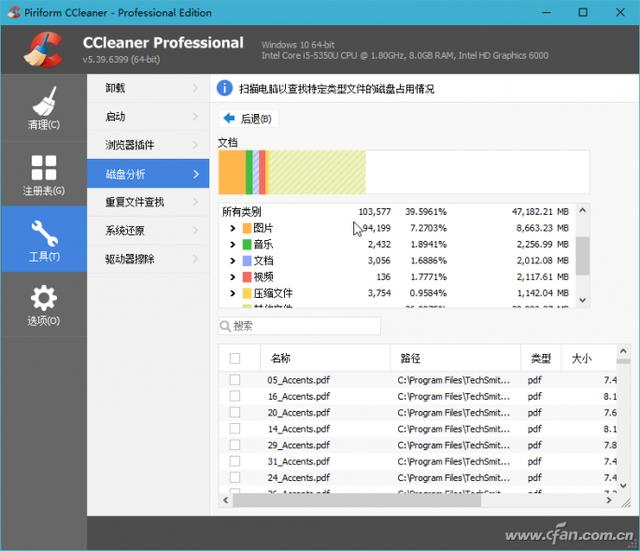Screen dimensions: 640x551
Task: Select the 05_Accents.pdf file name
Action: pyautogui.click(x=299, y=380)
